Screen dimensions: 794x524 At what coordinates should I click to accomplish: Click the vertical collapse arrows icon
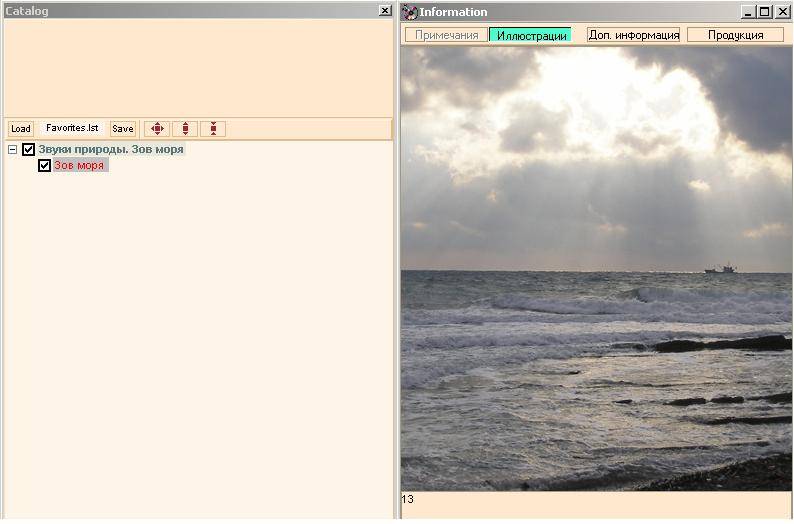tap(213, 129)
